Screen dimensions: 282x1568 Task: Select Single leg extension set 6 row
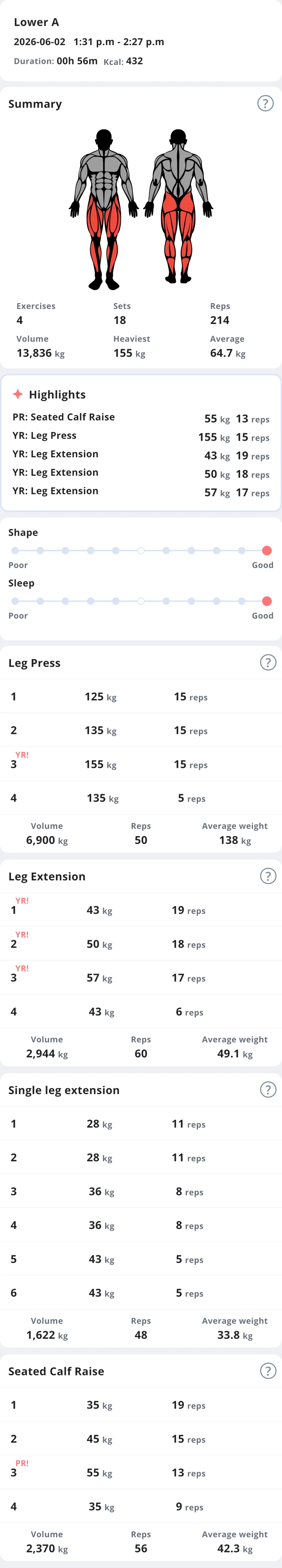pyautogui.click(x=141, y=1292)
